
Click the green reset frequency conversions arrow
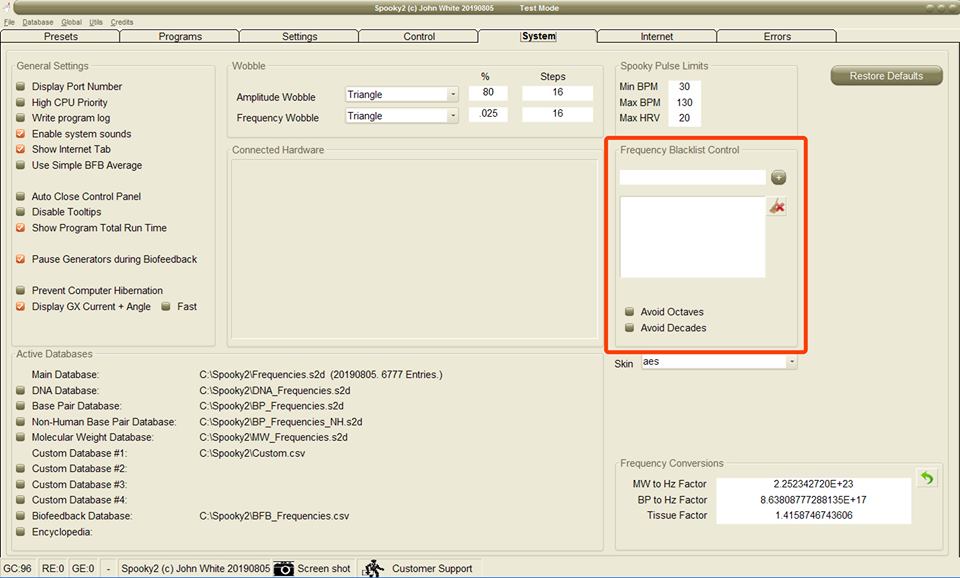926,478
